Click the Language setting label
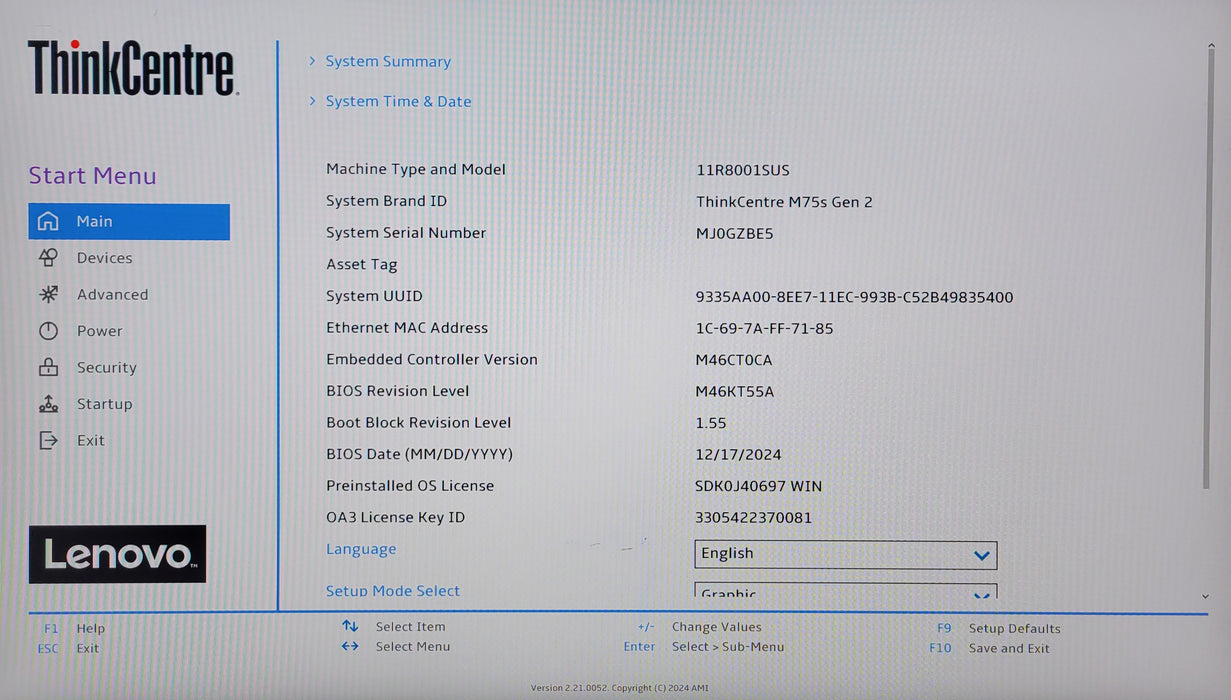The height and width of the screenshot is (700, 1231). 361,549
